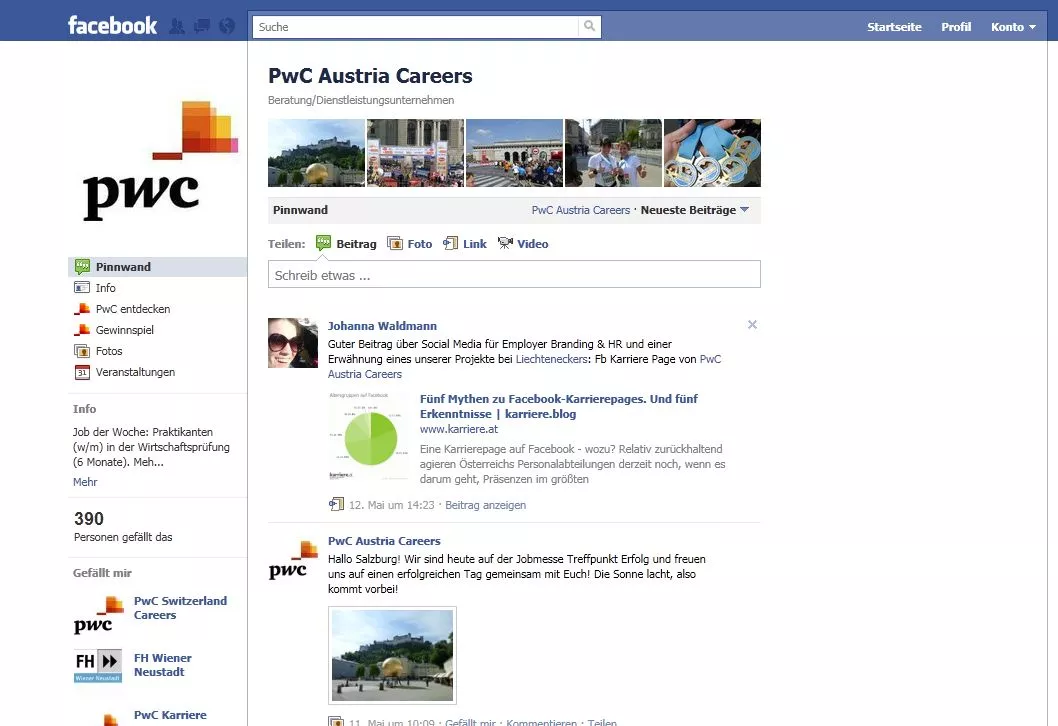Open the messages icon in header
The image size is (1058, 726).
[x=202, y=26]
